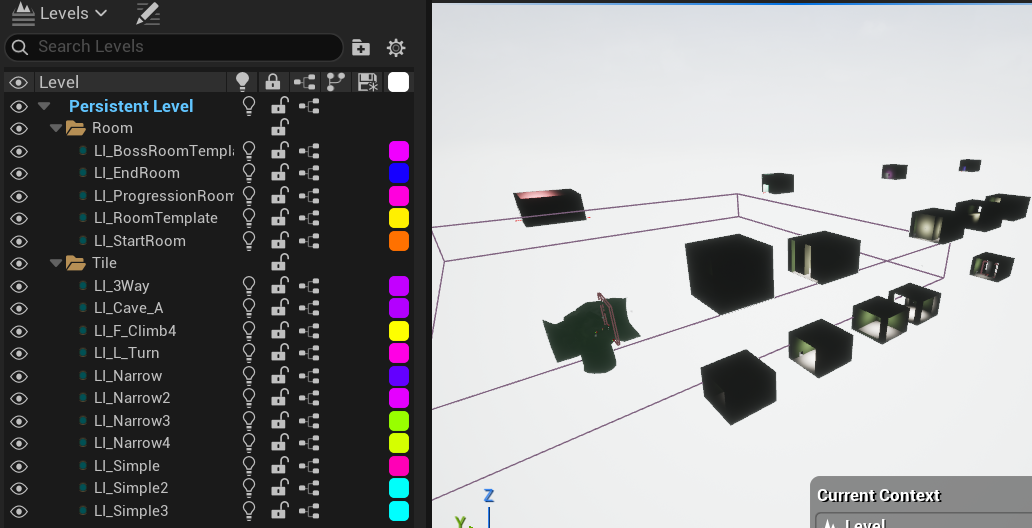Click the orange color swatch for LI_StartRoom
1032x528 pixels.
pos(398,241)
